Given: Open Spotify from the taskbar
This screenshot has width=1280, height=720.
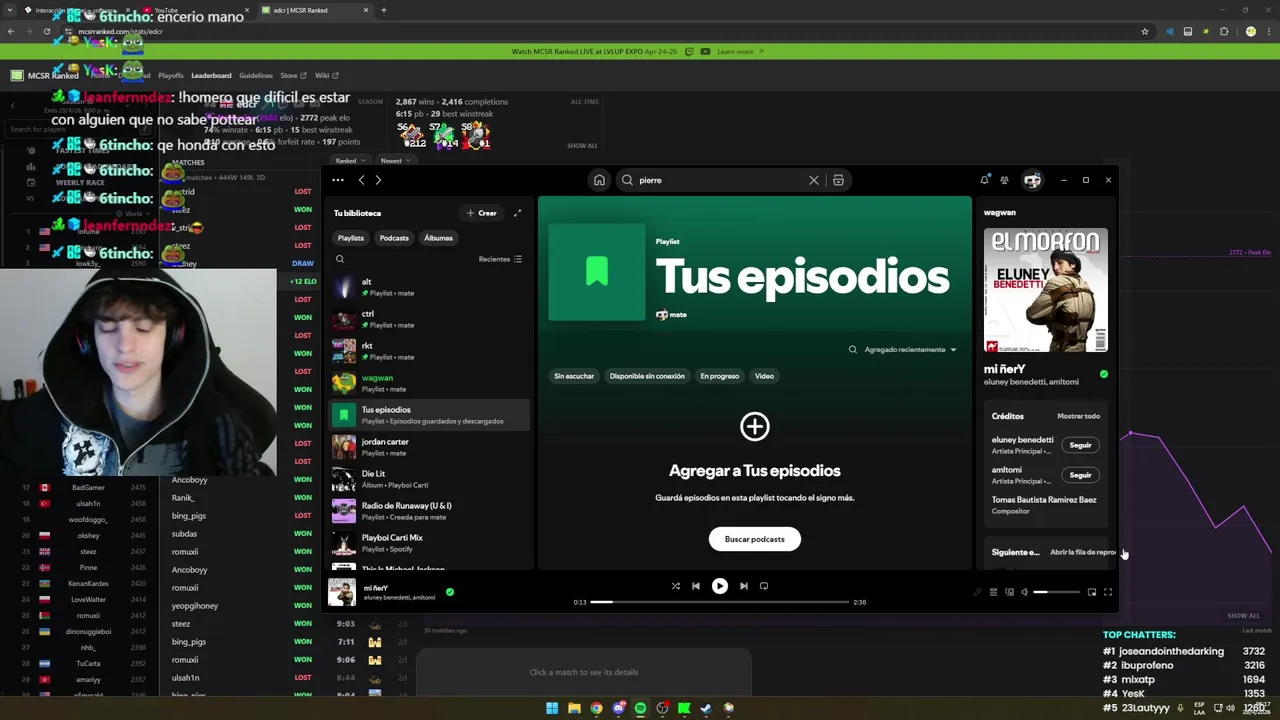Looking at the screenshot, I should (x=640, y=708).
